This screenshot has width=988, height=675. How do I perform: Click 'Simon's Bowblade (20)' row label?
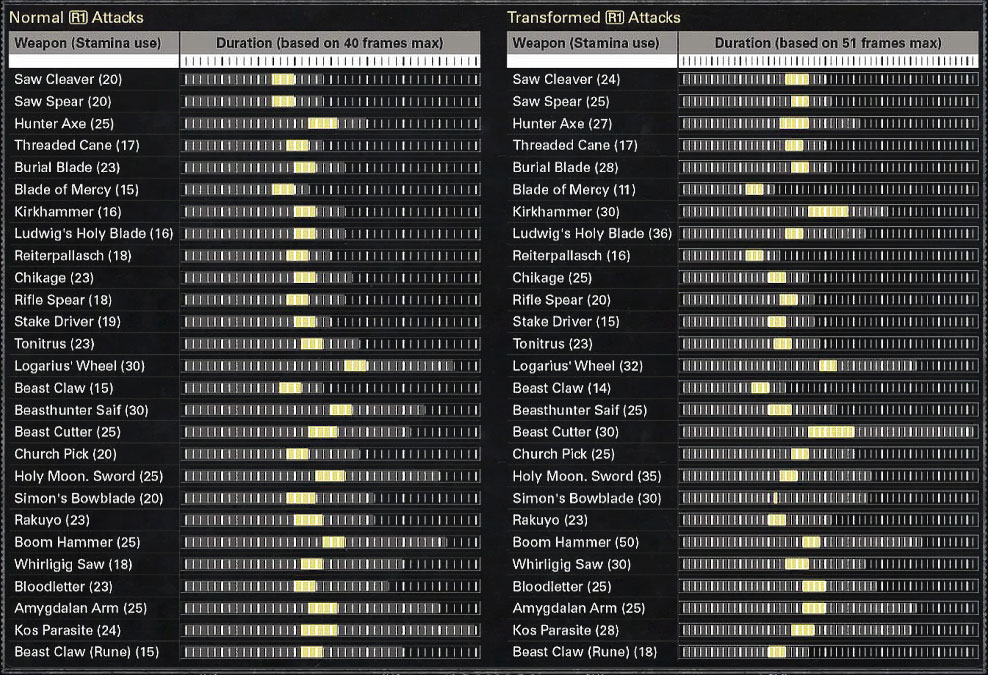coord(89,499)
